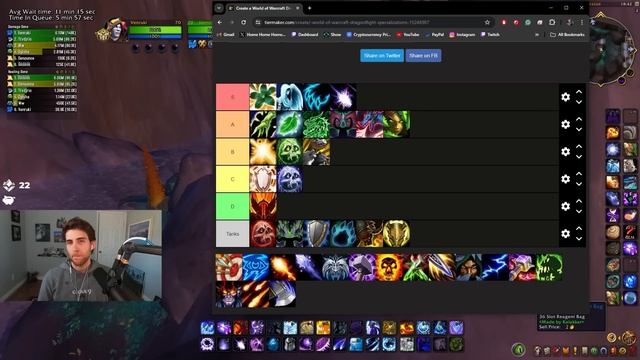
Task: Bookmark this page with the star icon
Action: (487, 22)
